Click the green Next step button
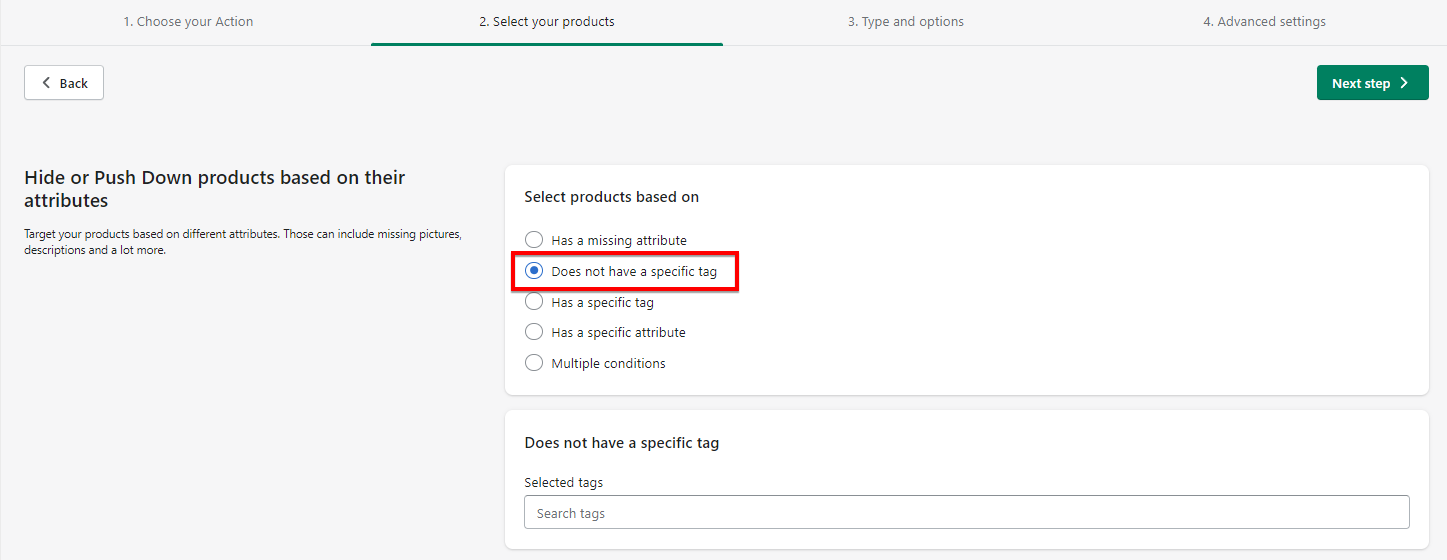Screen dimensions: 1447x560 click(x=1372, y=83)
